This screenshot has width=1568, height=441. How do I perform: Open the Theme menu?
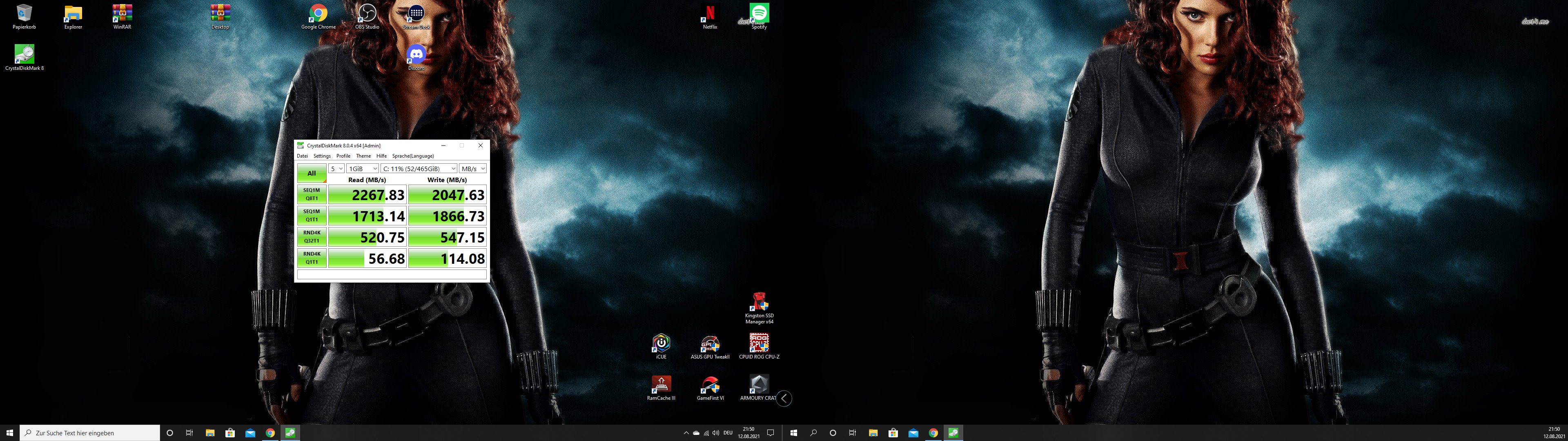363,156
